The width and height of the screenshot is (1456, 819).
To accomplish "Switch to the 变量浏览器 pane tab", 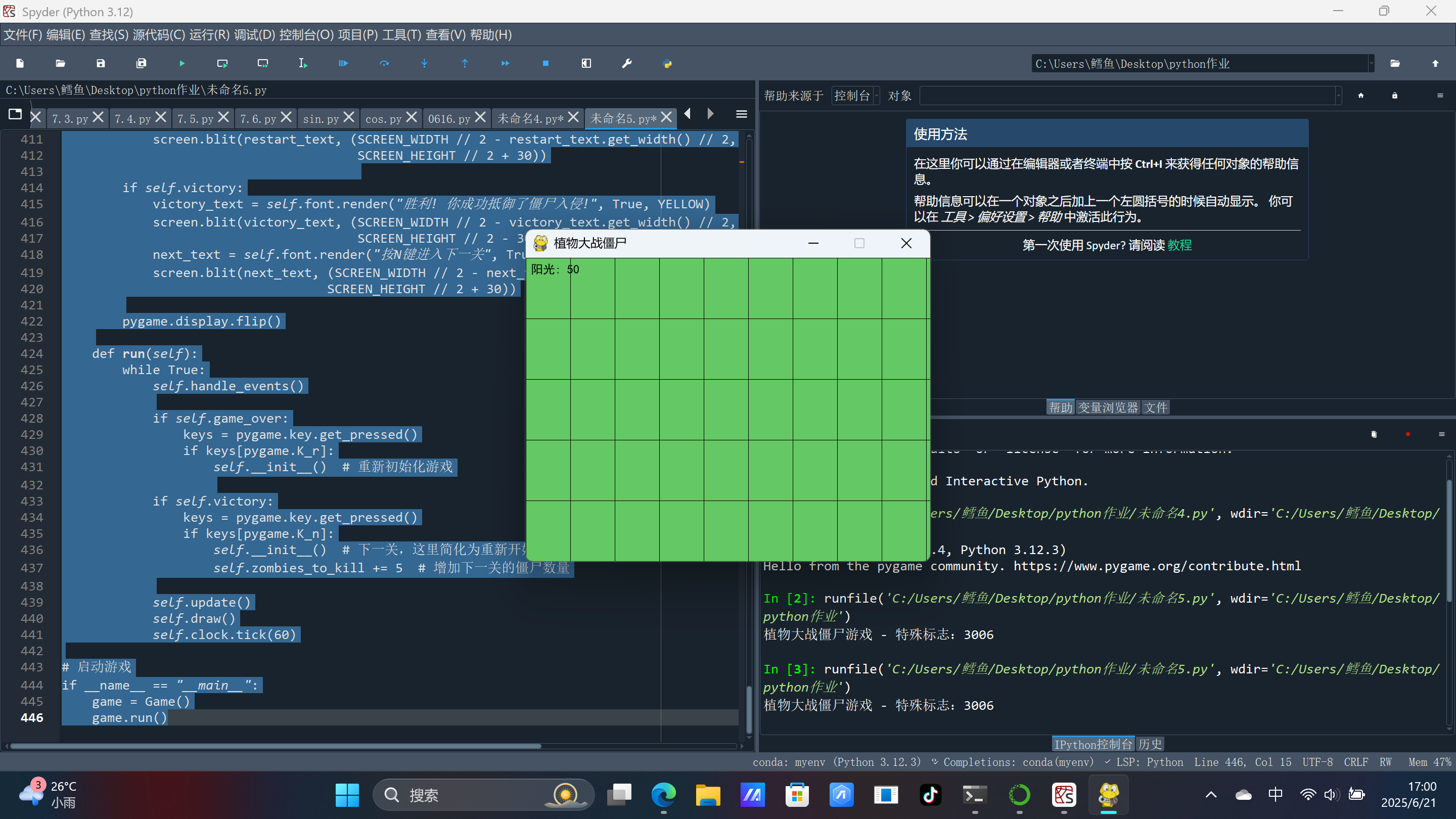I will click(x=1107, y=407).
